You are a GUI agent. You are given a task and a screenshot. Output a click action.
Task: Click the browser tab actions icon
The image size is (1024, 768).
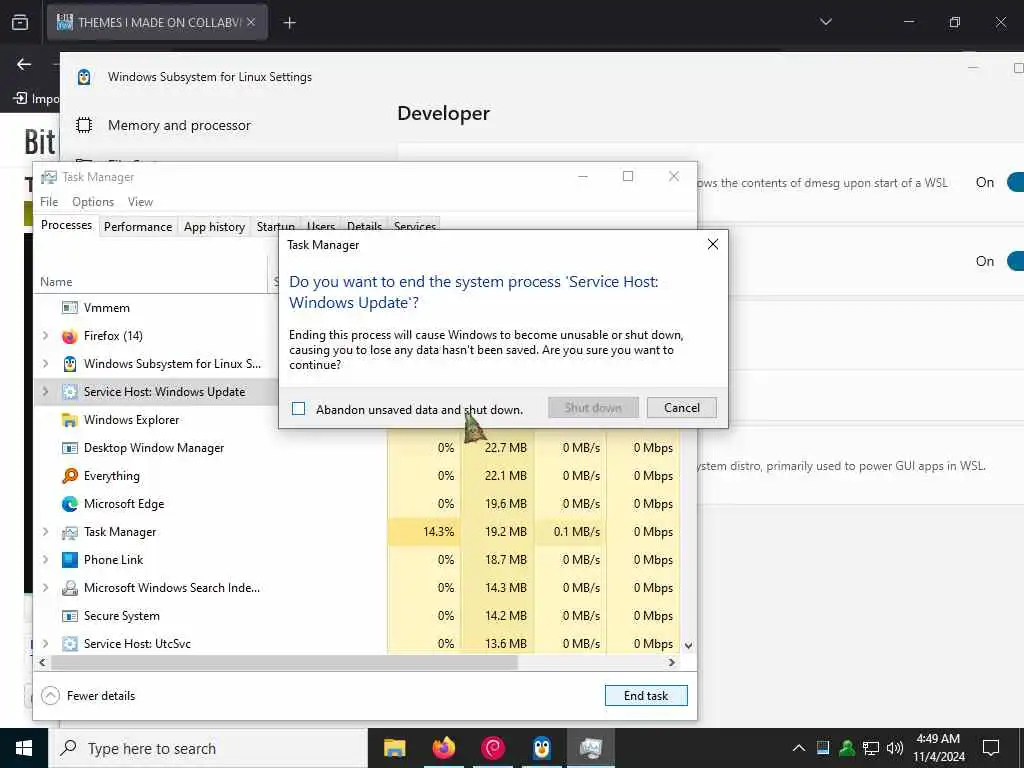pyautogui.click(x=20, y=22)
